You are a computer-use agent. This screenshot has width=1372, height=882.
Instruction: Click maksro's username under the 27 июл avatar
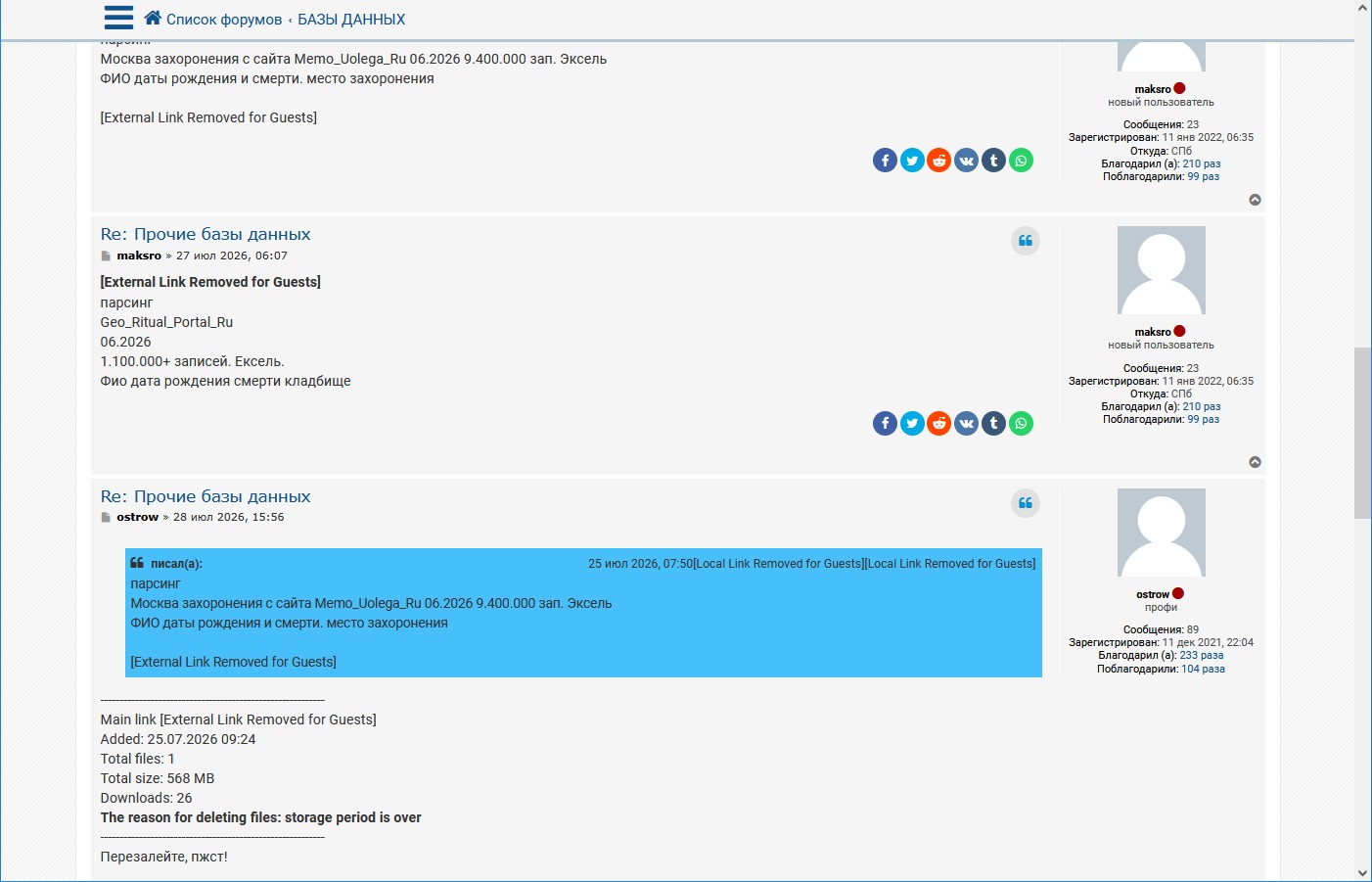click(1153, 332)
